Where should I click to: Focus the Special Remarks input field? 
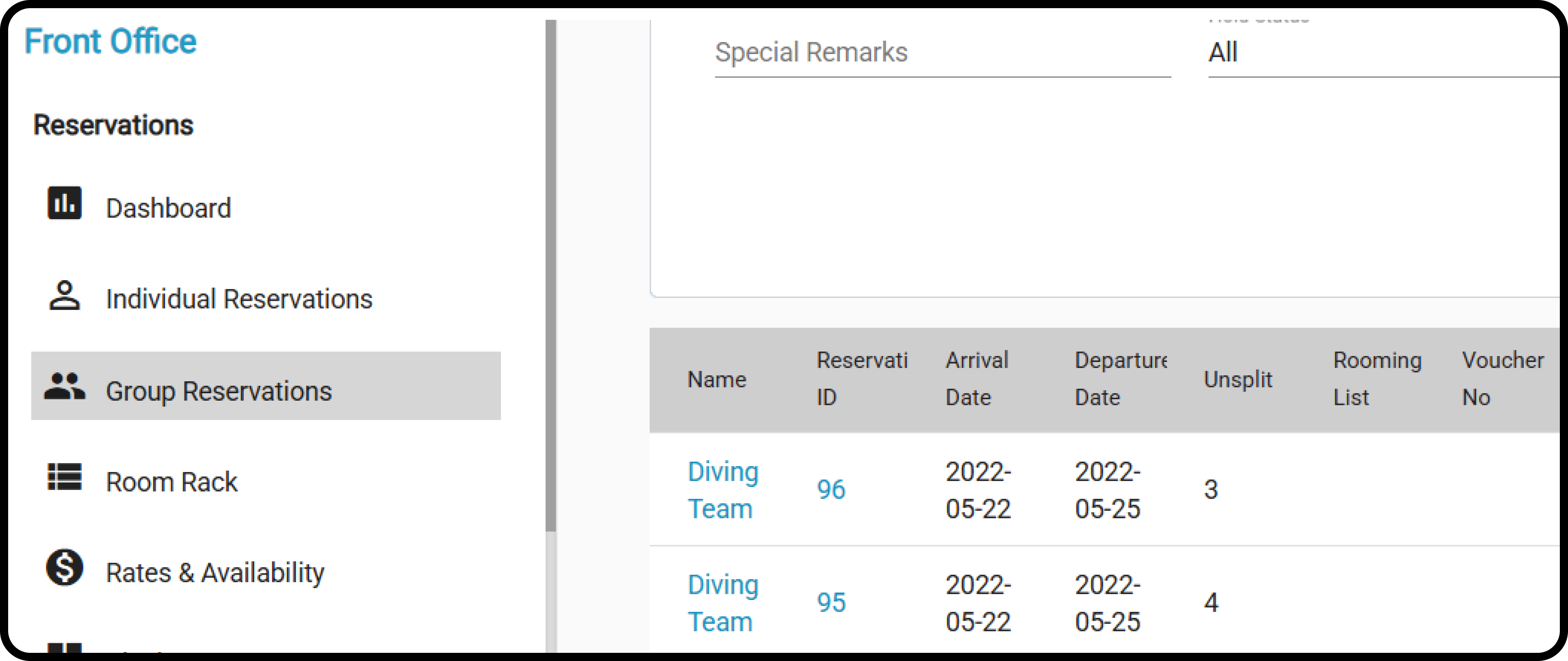point(943,53)
